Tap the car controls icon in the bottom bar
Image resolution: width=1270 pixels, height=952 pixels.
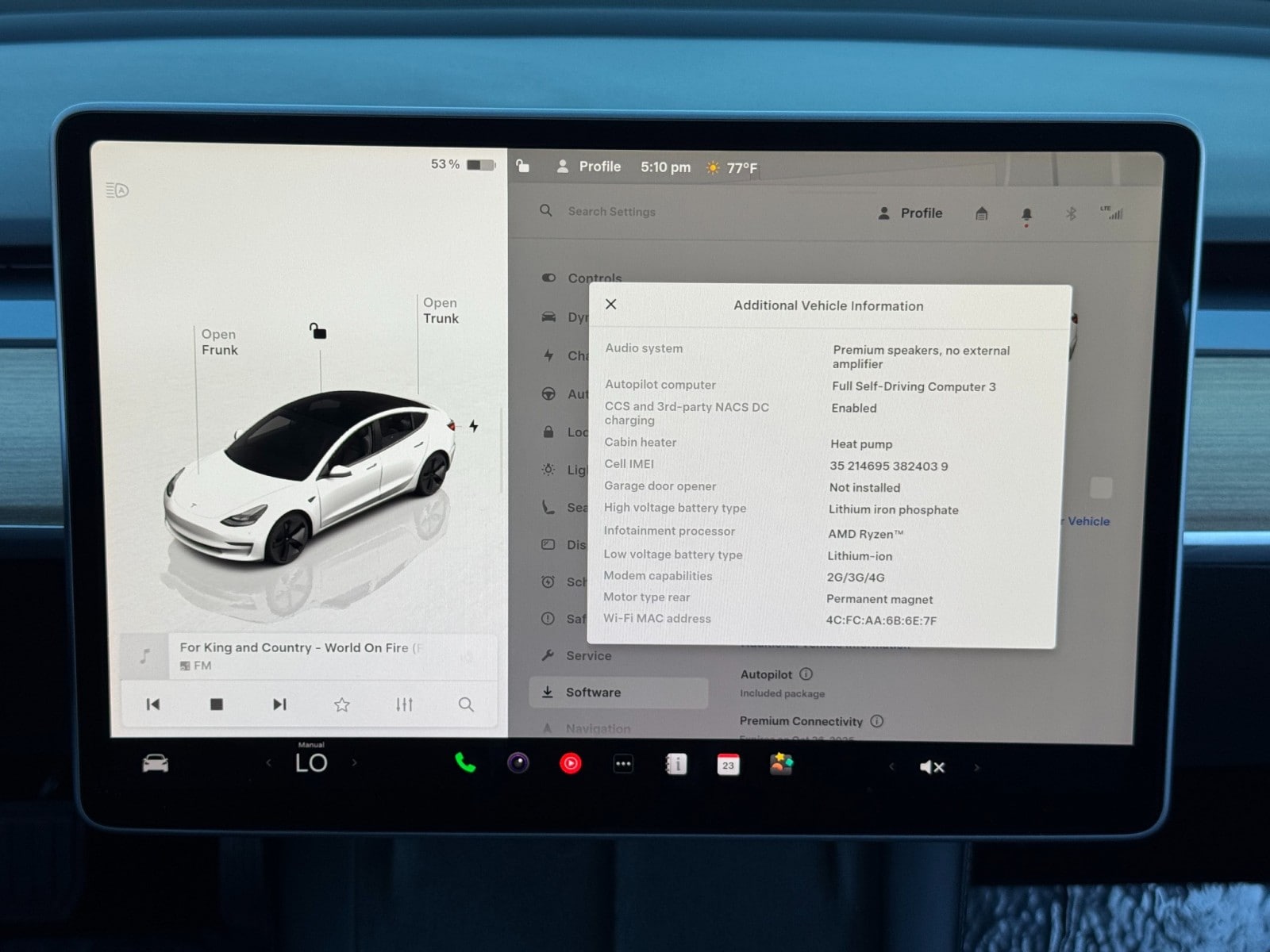tap(156, 763)
